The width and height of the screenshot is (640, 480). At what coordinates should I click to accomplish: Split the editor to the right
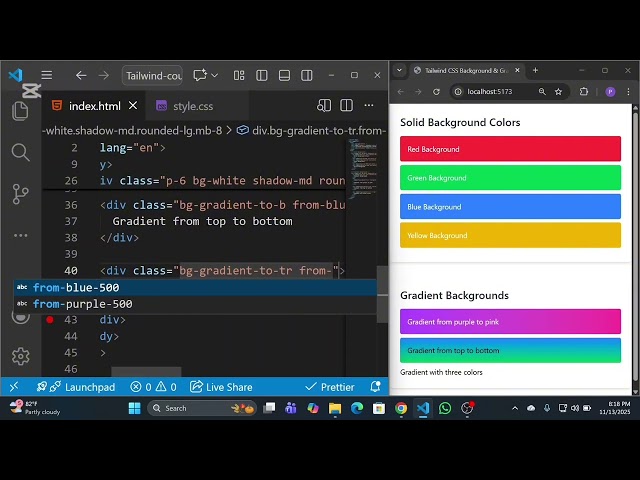click(x=347, y=106)
